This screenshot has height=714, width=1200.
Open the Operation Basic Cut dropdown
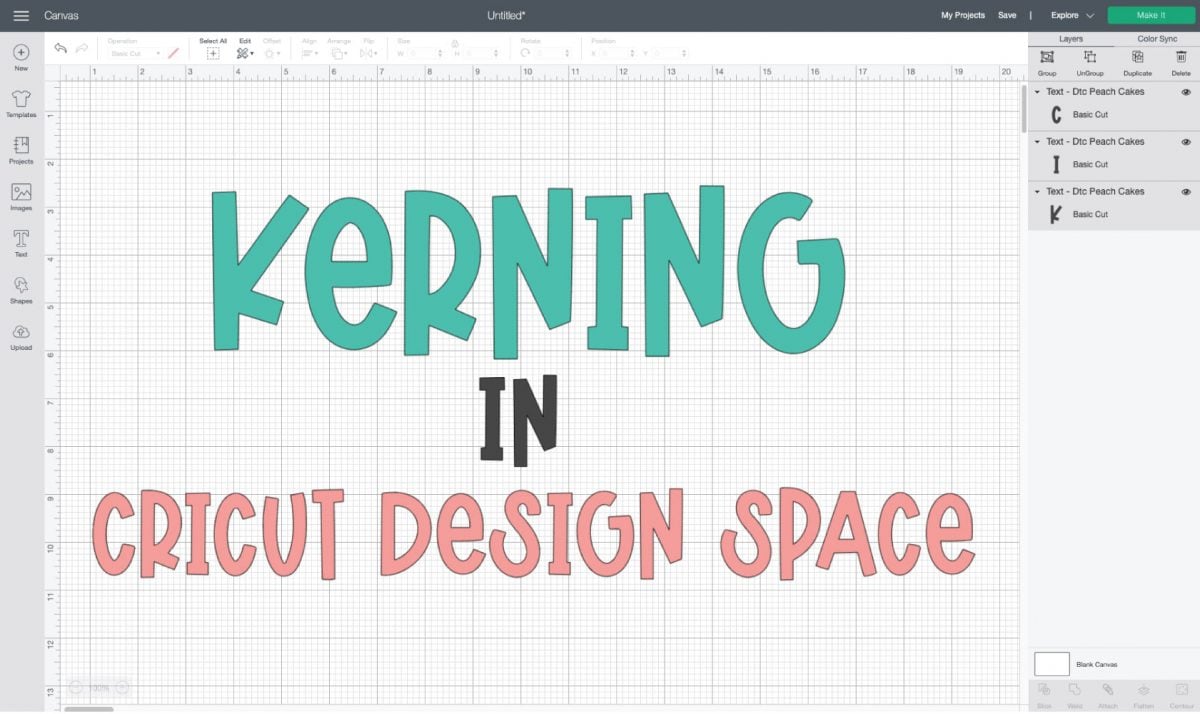coord(134,53)
